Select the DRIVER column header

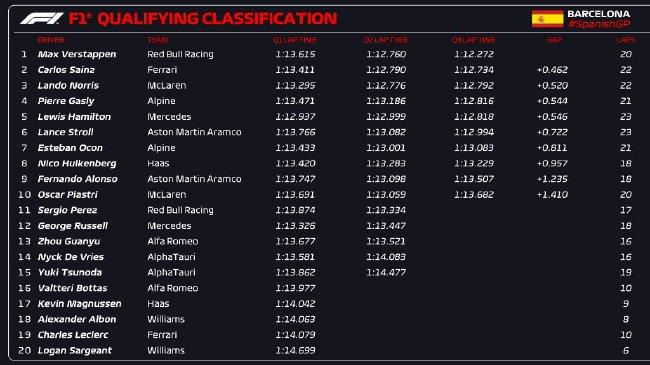coord(51,40)
